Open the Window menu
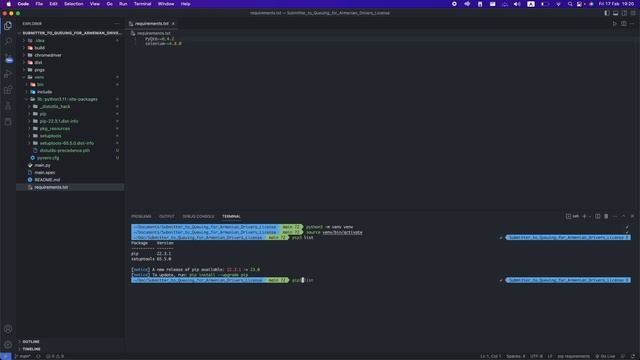Screen dimensions: 640x360 point(166,4)
